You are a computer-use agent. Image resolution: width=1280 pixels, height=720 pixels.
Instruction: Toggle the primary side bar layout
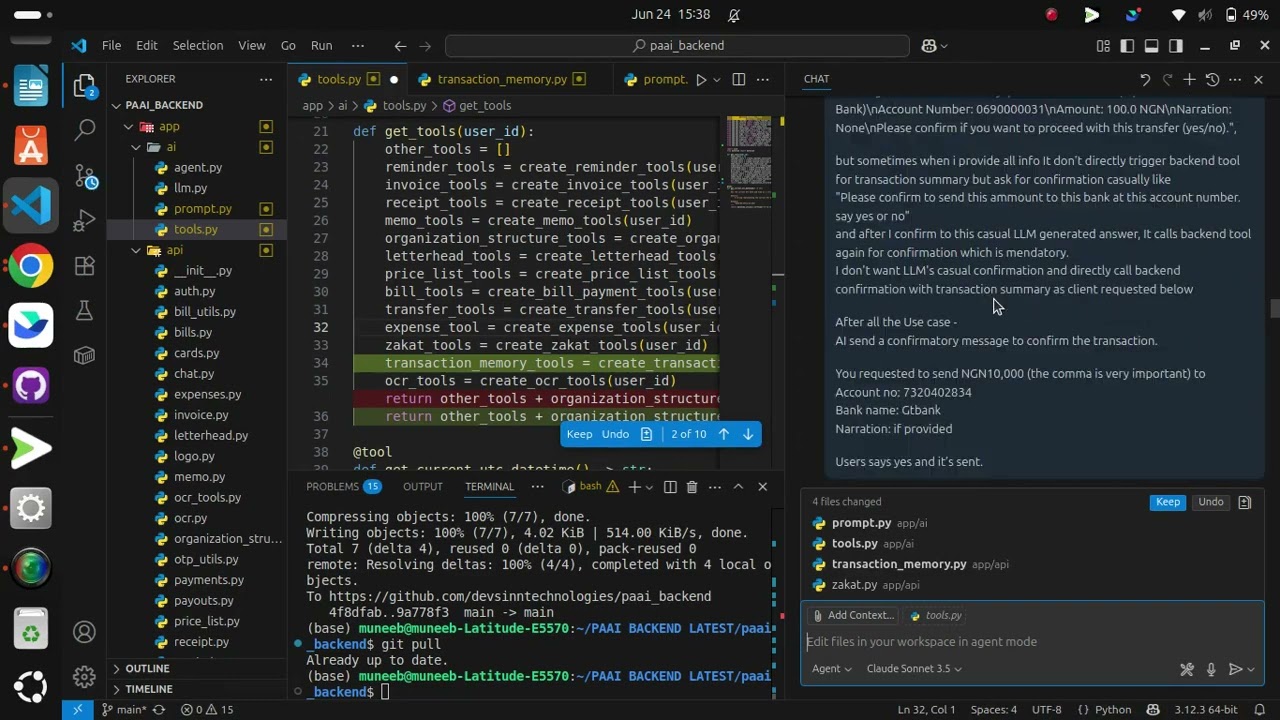[1127, 46]
